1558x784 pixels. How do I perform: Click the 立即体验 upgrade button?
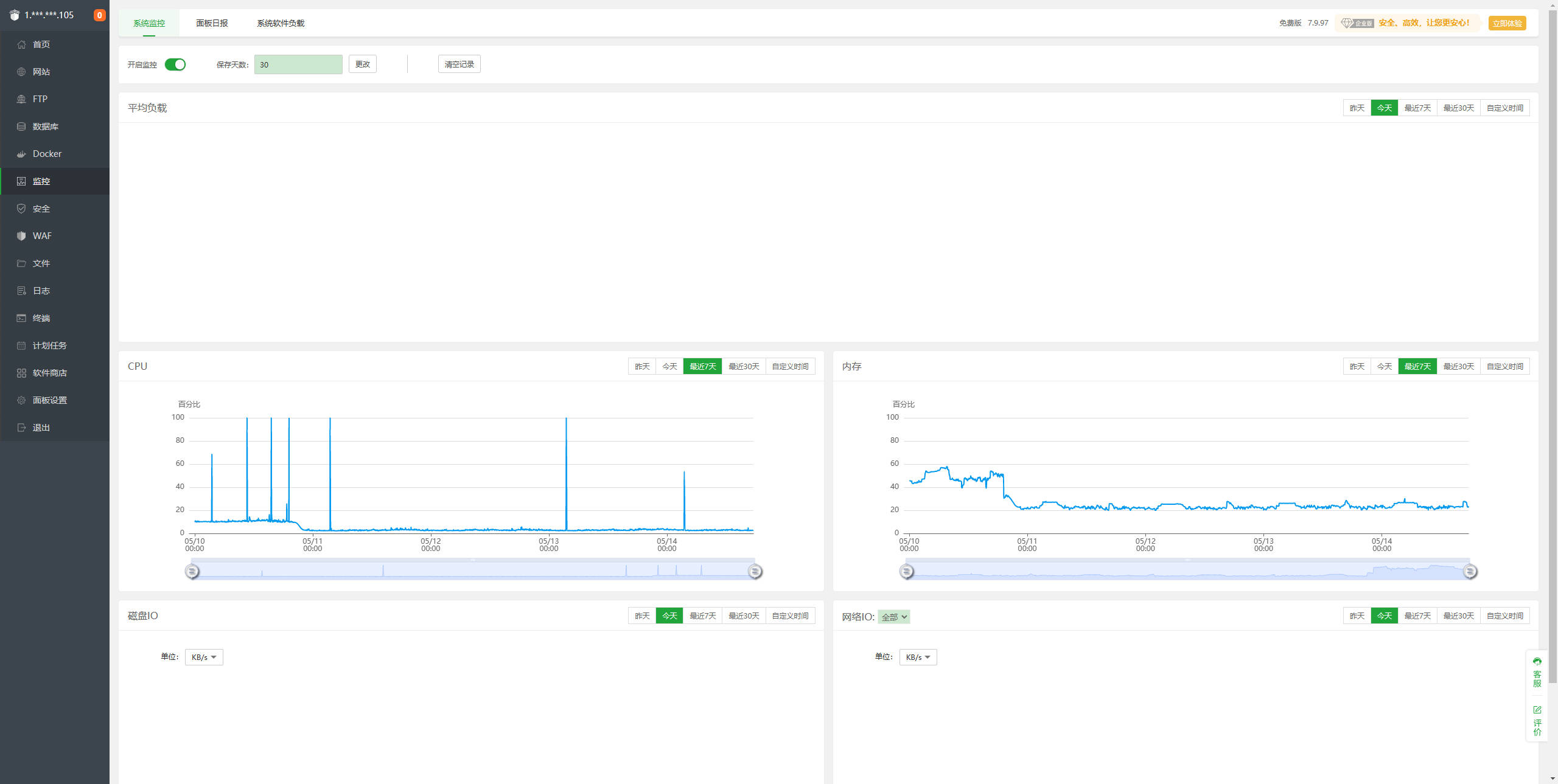(1507, 23)
